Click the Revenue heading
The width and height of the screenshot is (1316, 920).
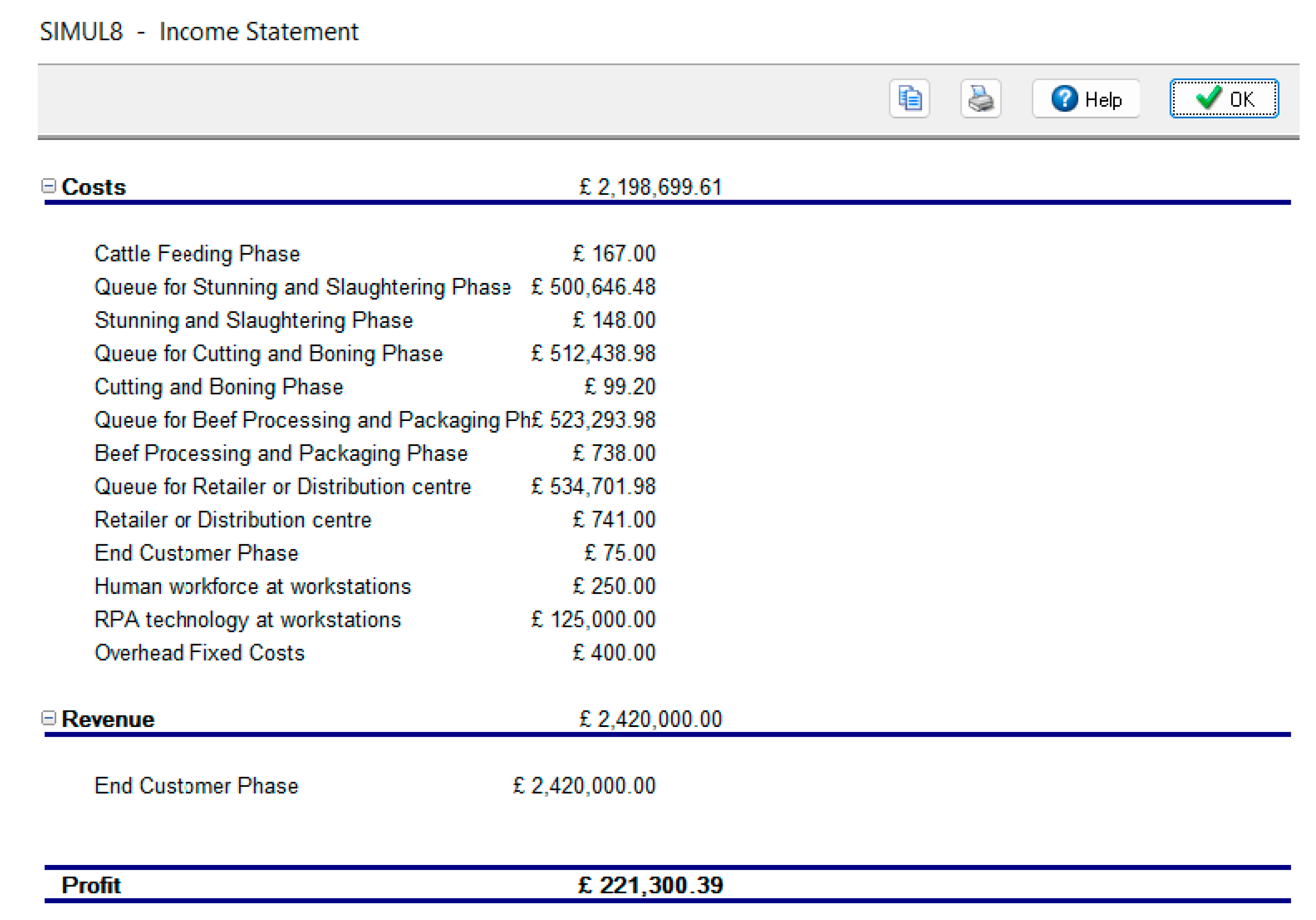coord(108,719)
